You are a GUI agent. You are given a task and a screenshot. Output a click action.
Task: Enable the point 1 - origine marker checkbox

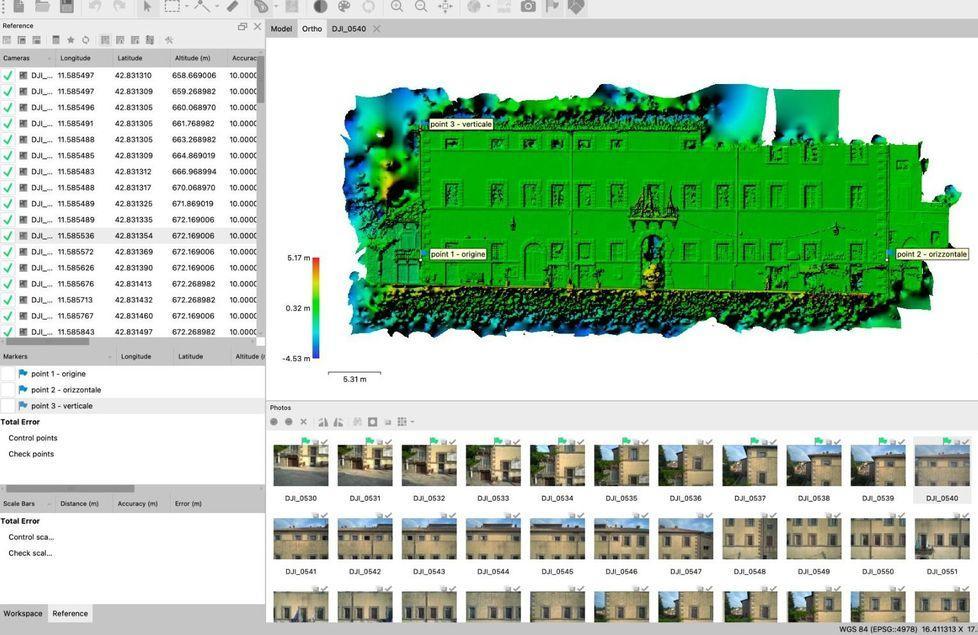point(7,374)
